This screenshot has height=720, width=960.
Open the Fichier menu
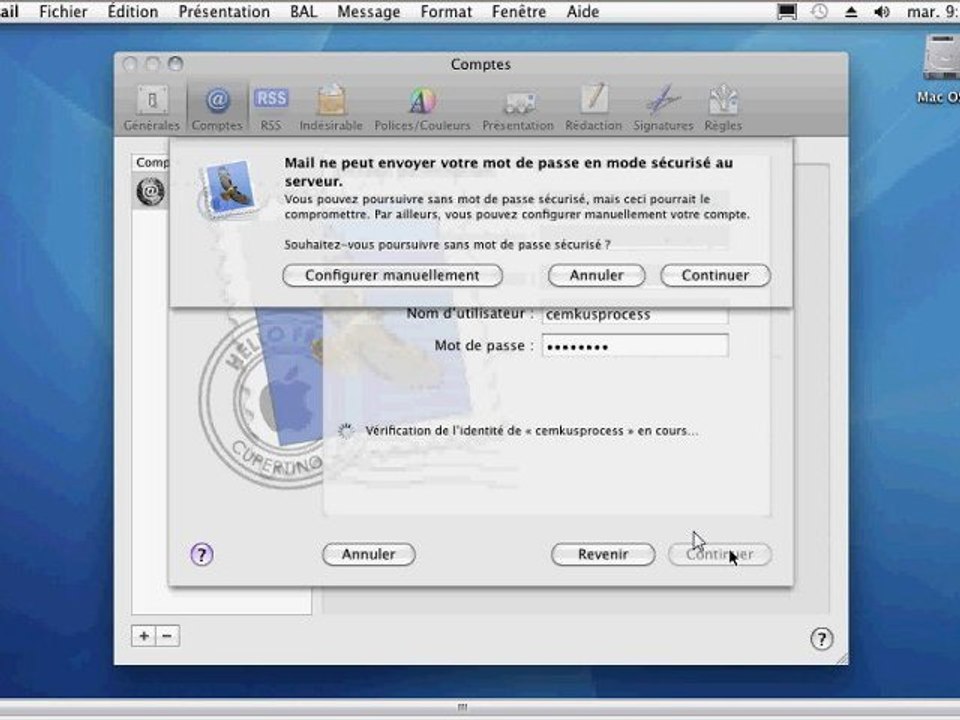(x=63, y=12)
